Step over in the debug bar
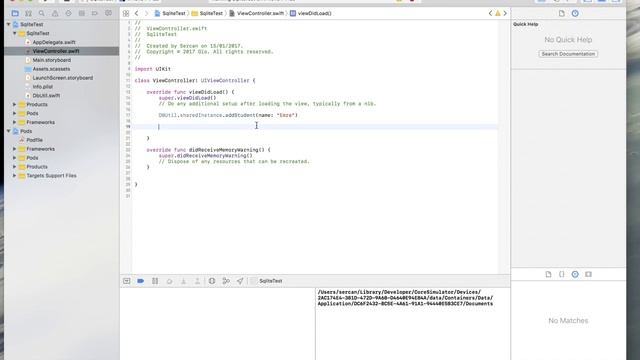The width and height of the screenshot is (640, 360). click(169, 281)
